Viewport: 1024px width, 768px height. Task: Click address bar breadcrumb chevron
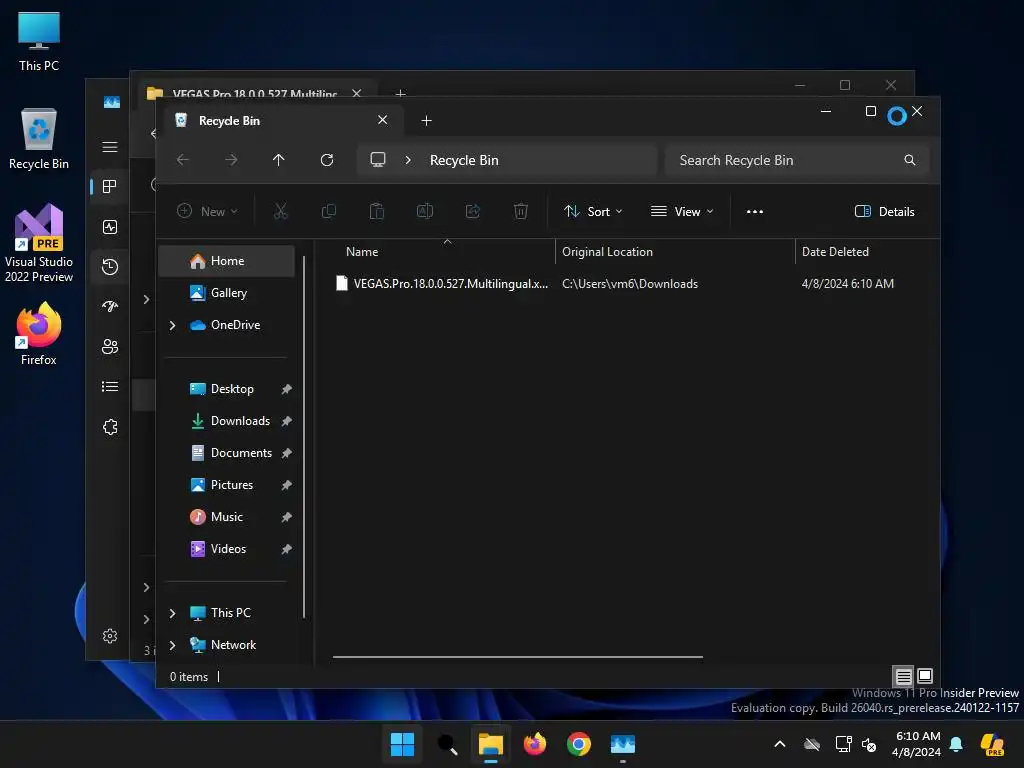tap(408, 160)
